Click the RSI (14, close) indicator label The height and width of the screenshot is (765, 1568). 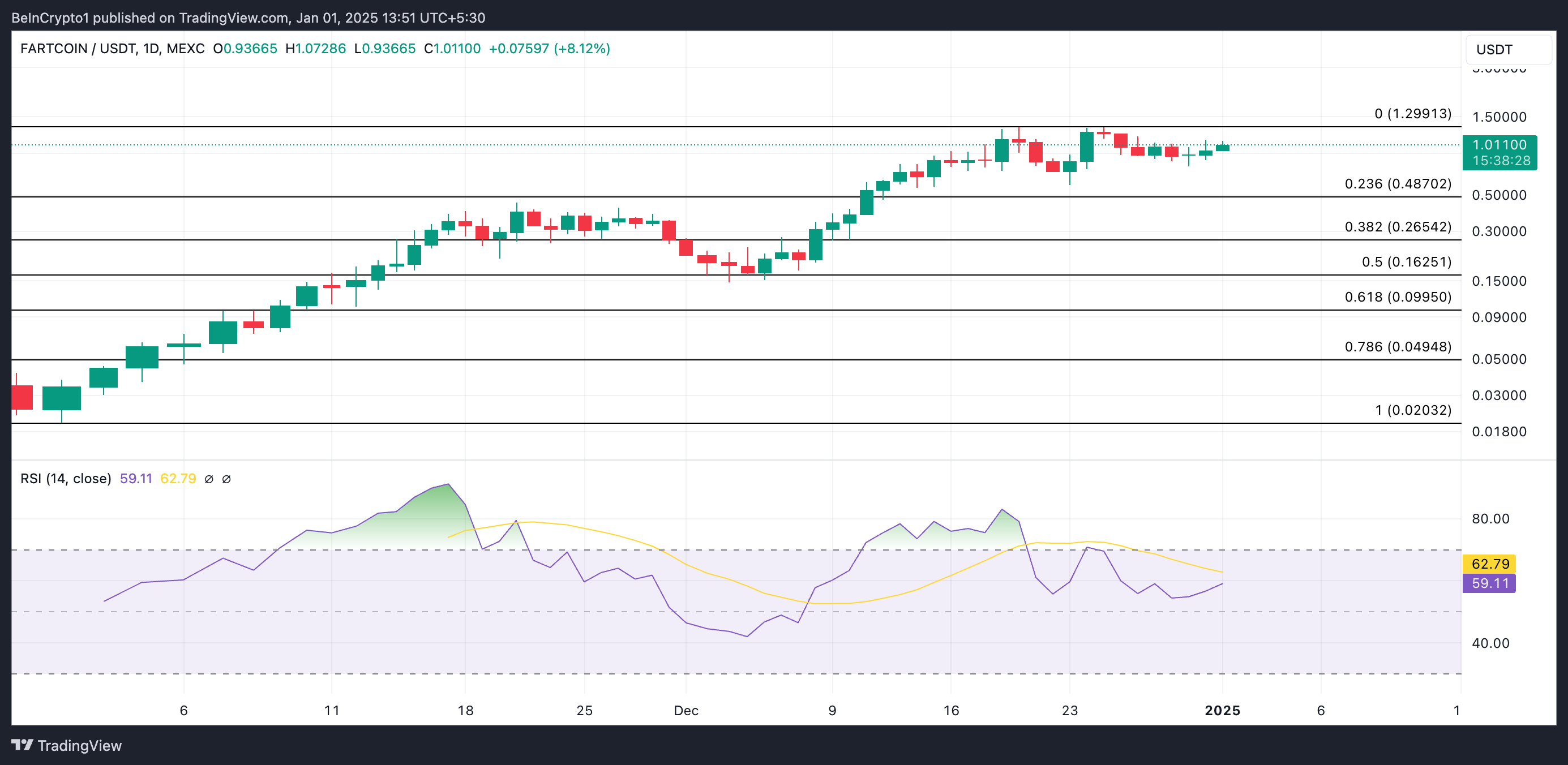66,479
